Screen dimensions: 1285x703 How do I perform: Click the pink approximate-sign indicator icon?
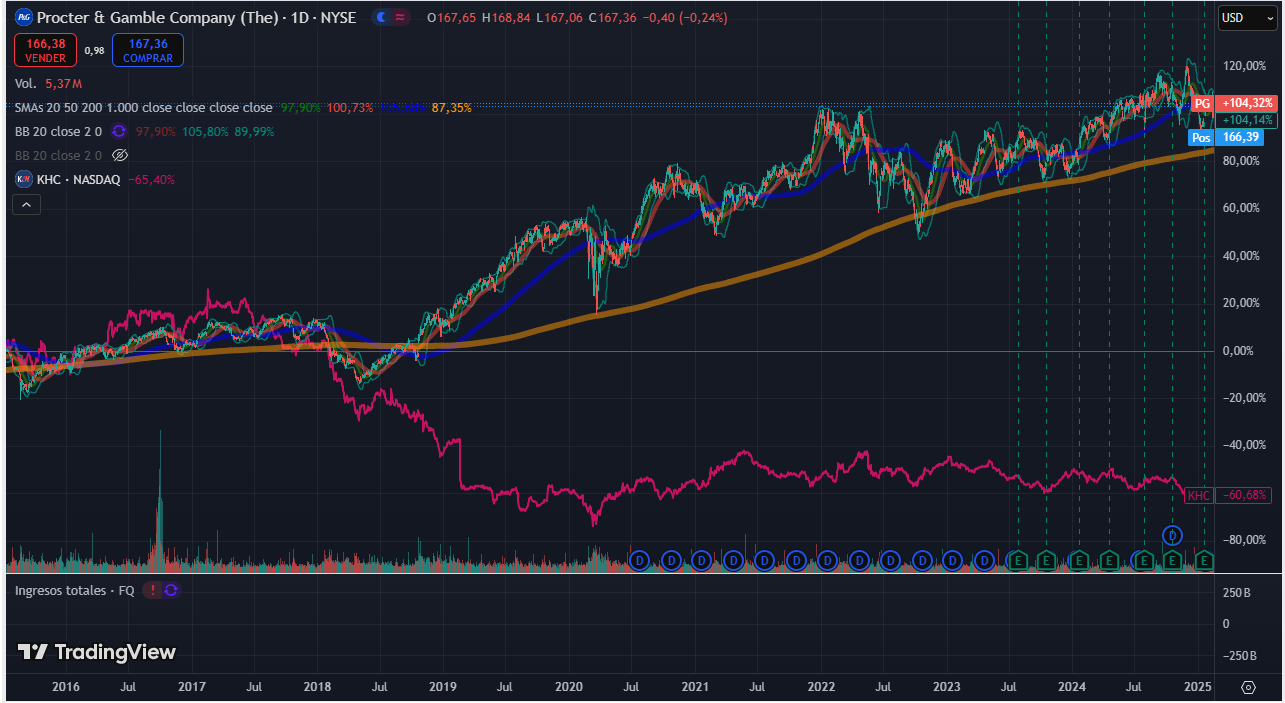click(400, 18)
